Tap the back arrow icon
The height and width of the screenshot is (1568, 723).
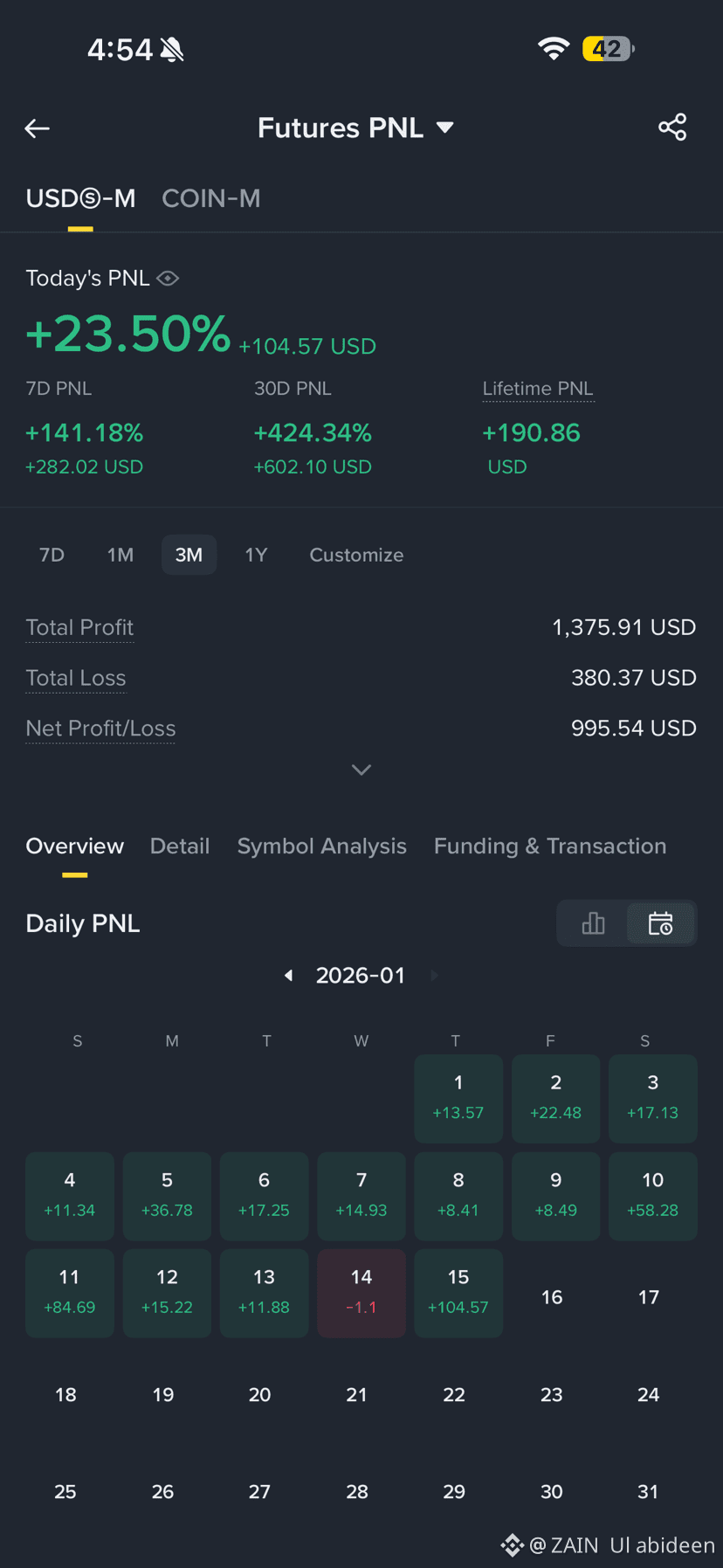point(37,128)
